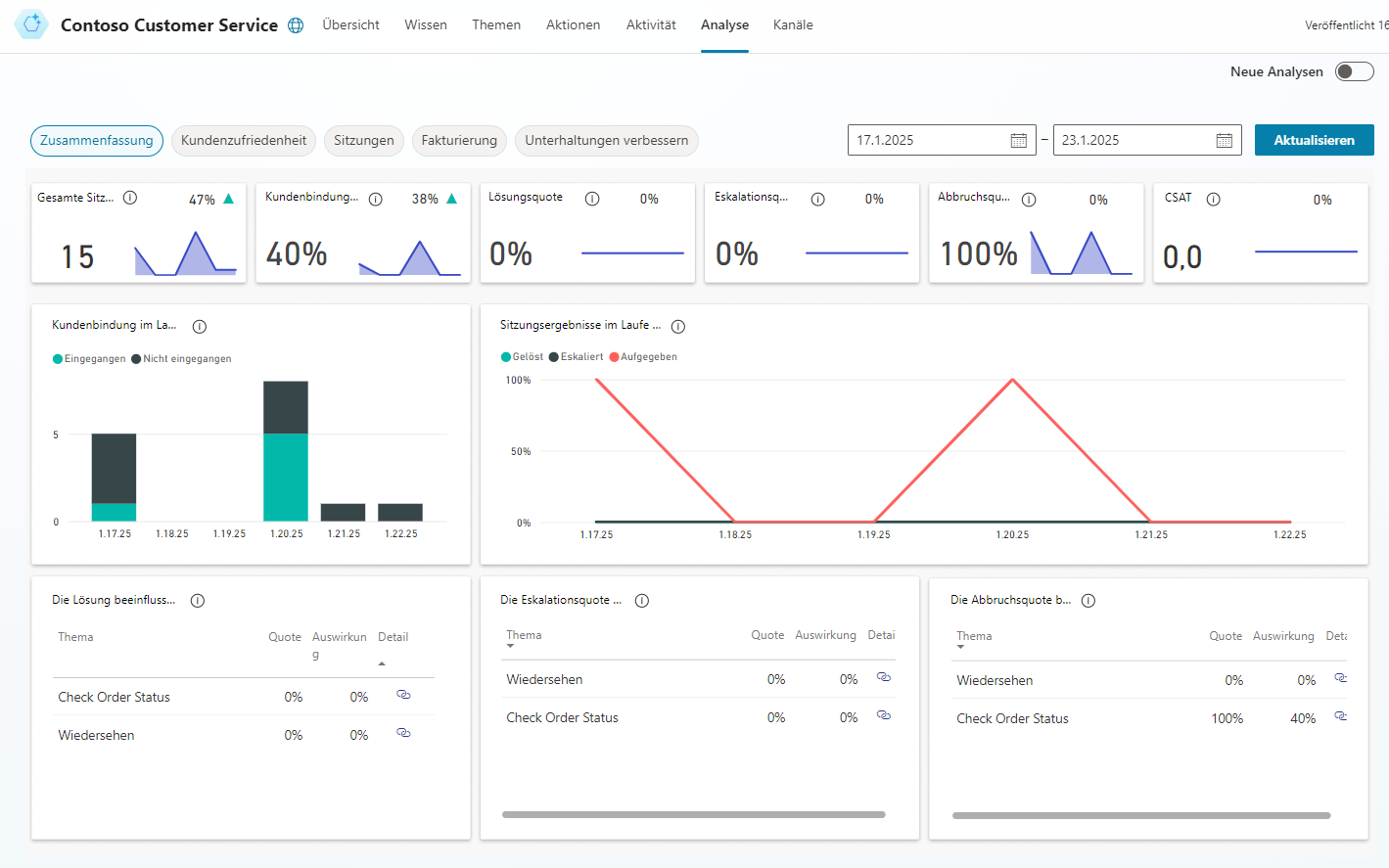Click the globe icon beside Contoso Customer Service
Viewport: 1389px width, 868px height.
tap(296, 25)
